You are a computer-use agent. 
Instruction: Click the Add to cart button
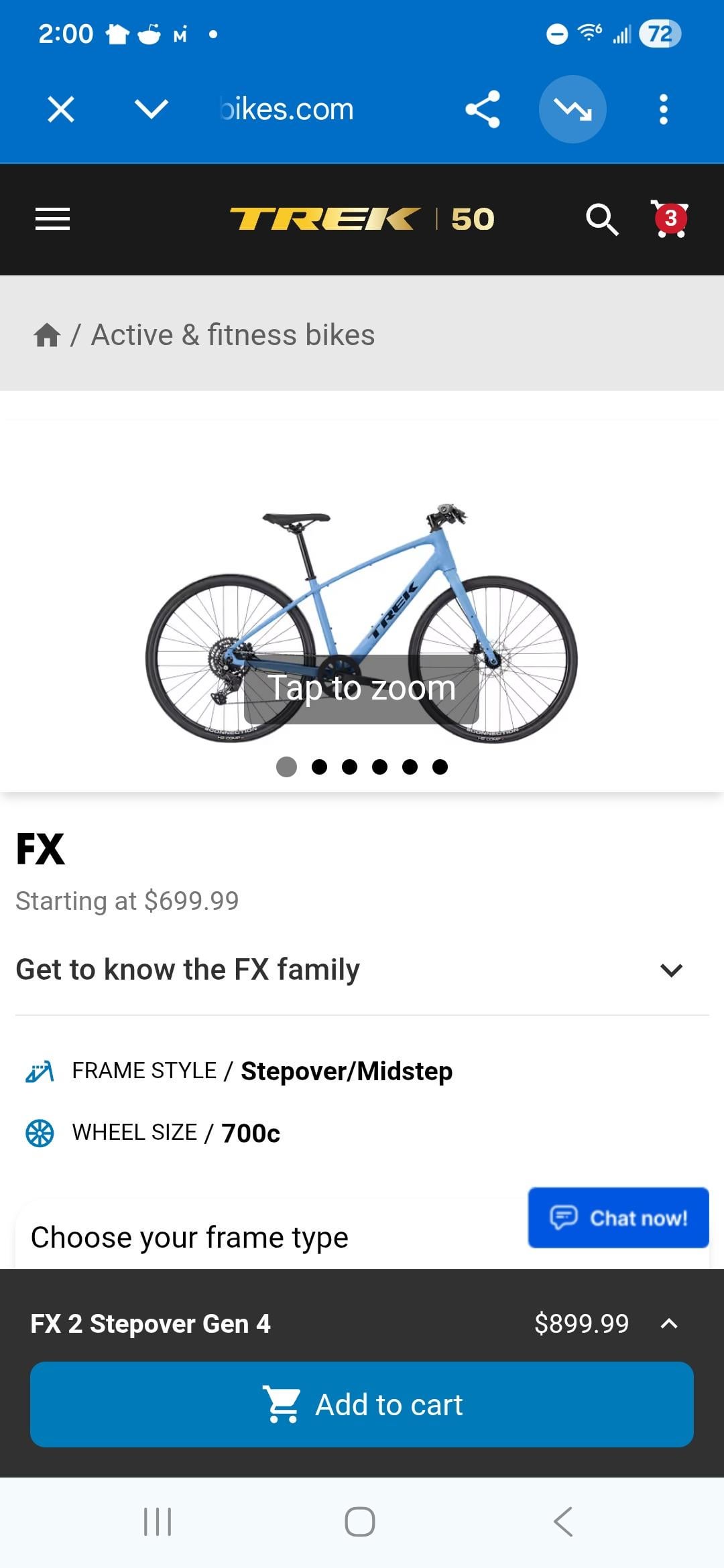[362, 1404]
